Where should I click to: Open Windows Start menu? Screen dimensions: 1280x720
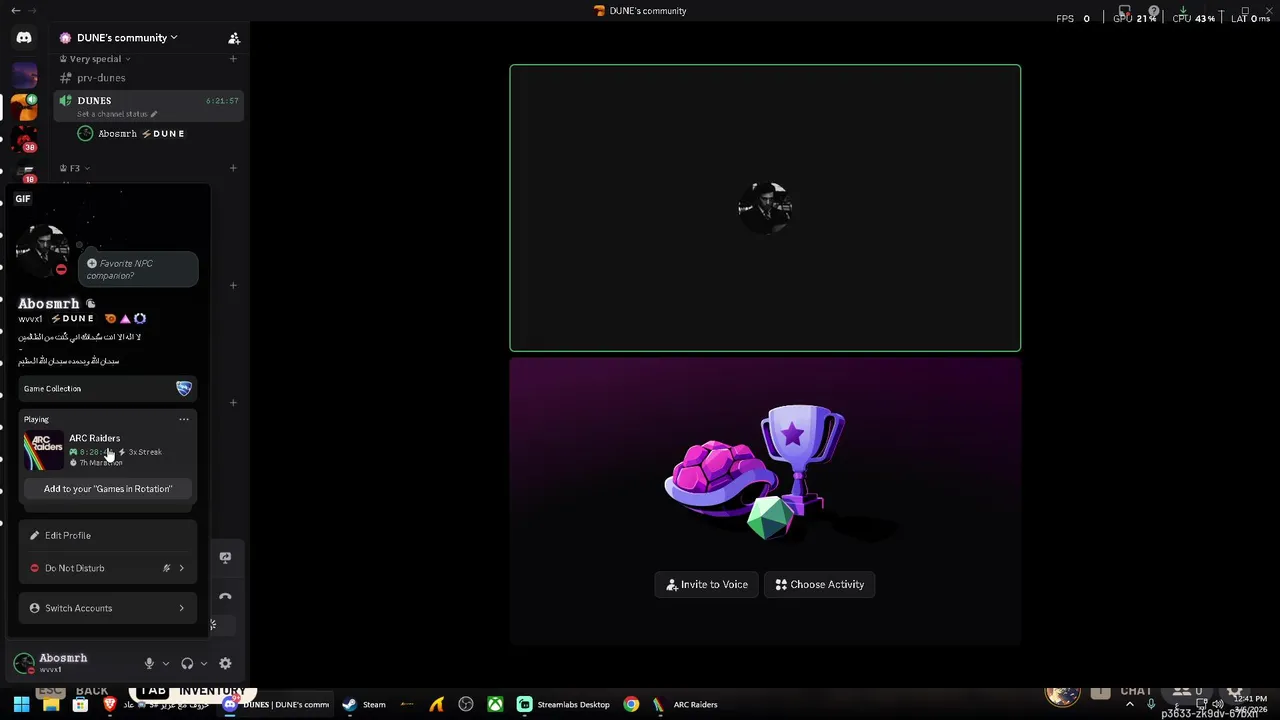click(21, 705)
